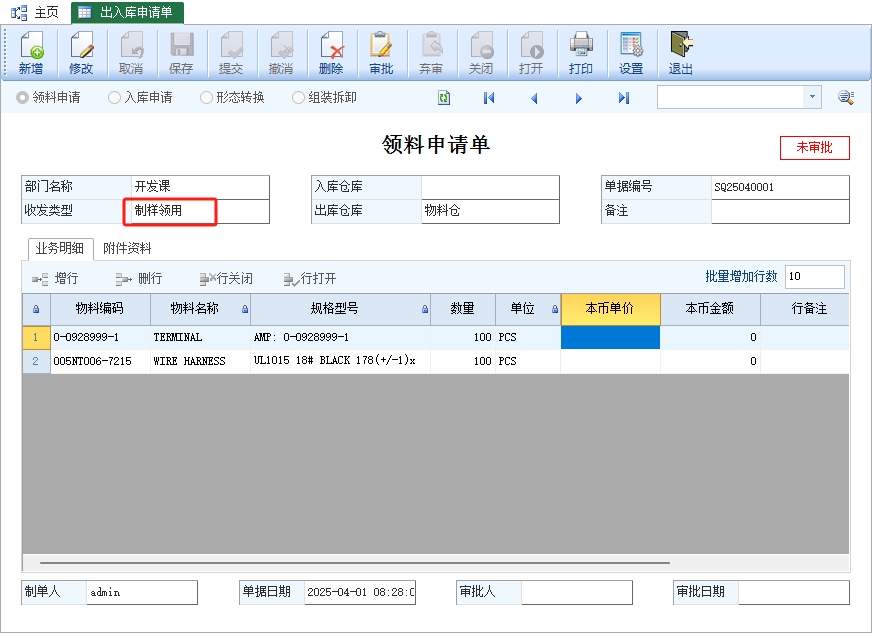Click cell 0-0928999-1 in 物料编码 column

click(100, 338)
